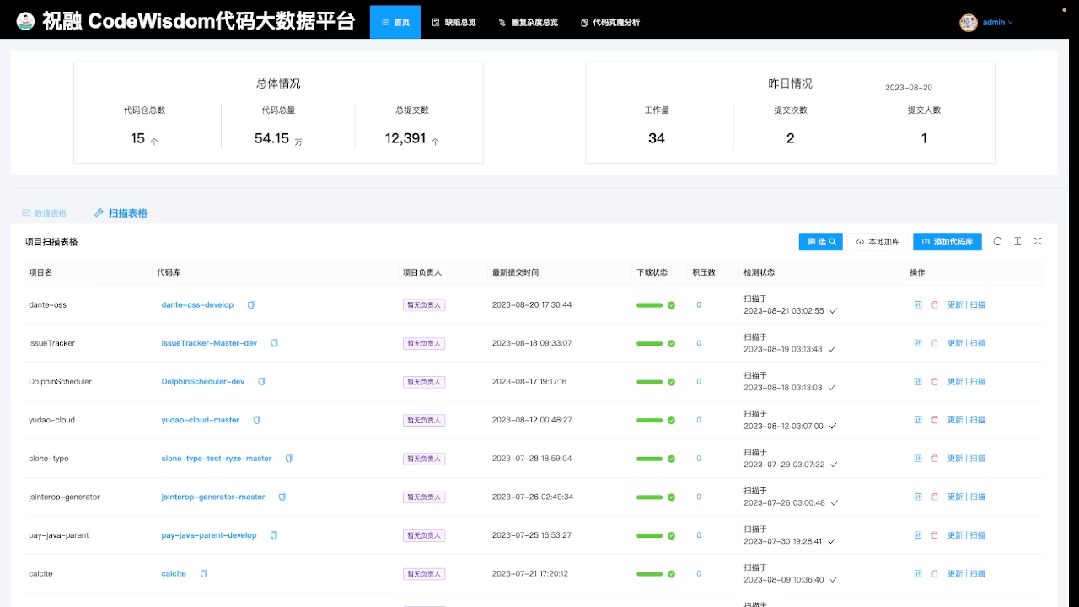Open the DolphinScheduler-dev repository link

(203, 382)
